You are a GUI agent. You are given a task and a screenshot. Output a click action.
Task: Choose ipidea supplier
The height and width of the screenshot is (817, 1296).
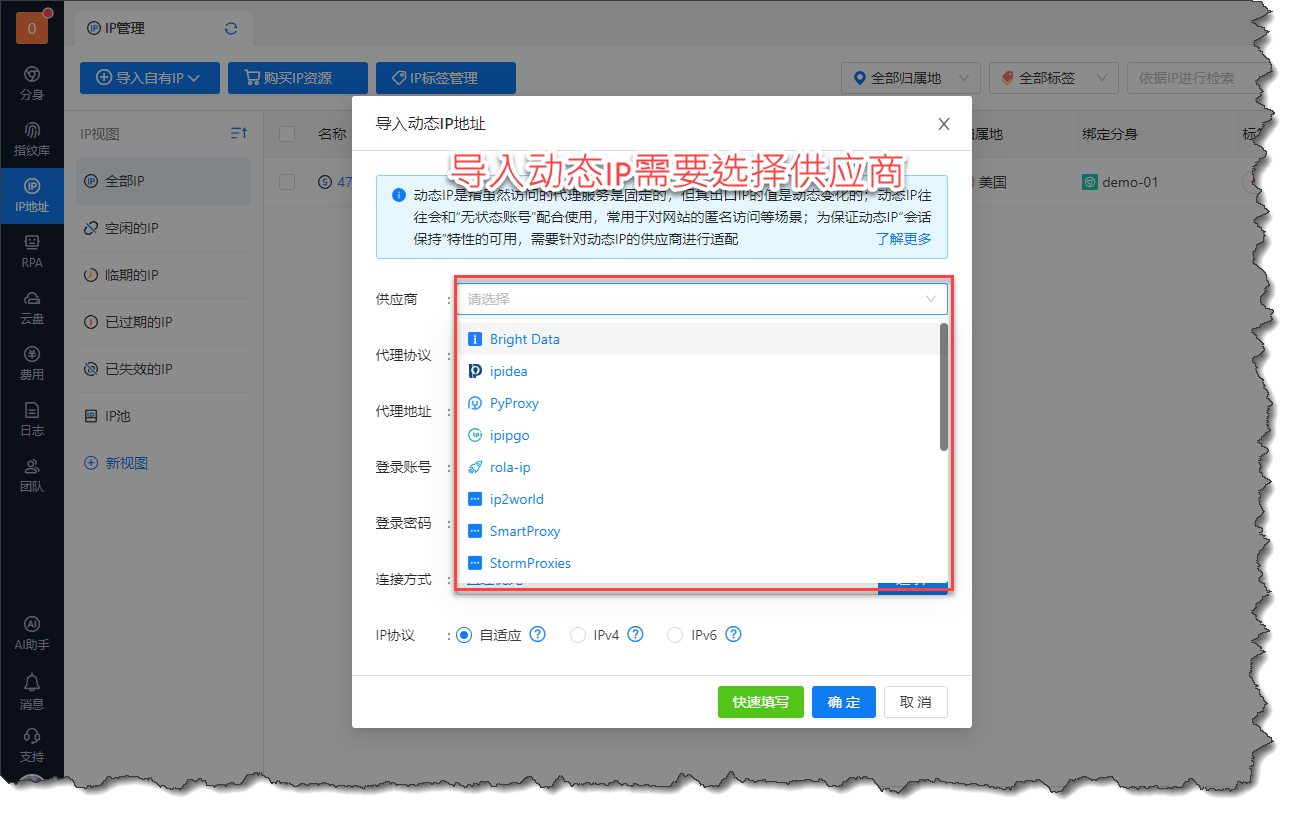point(698,371)
